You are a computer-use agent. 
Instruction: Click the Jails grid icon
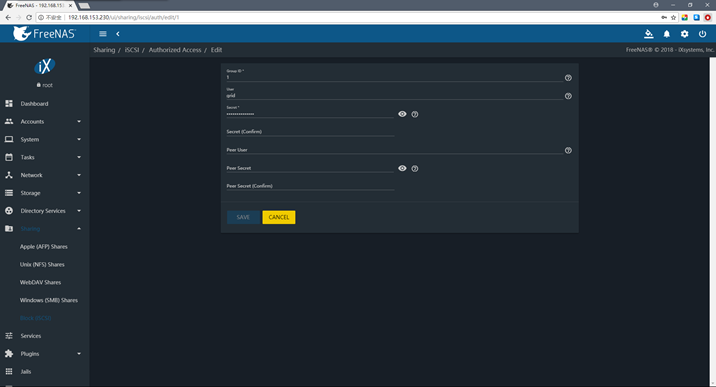coord(9,371)
